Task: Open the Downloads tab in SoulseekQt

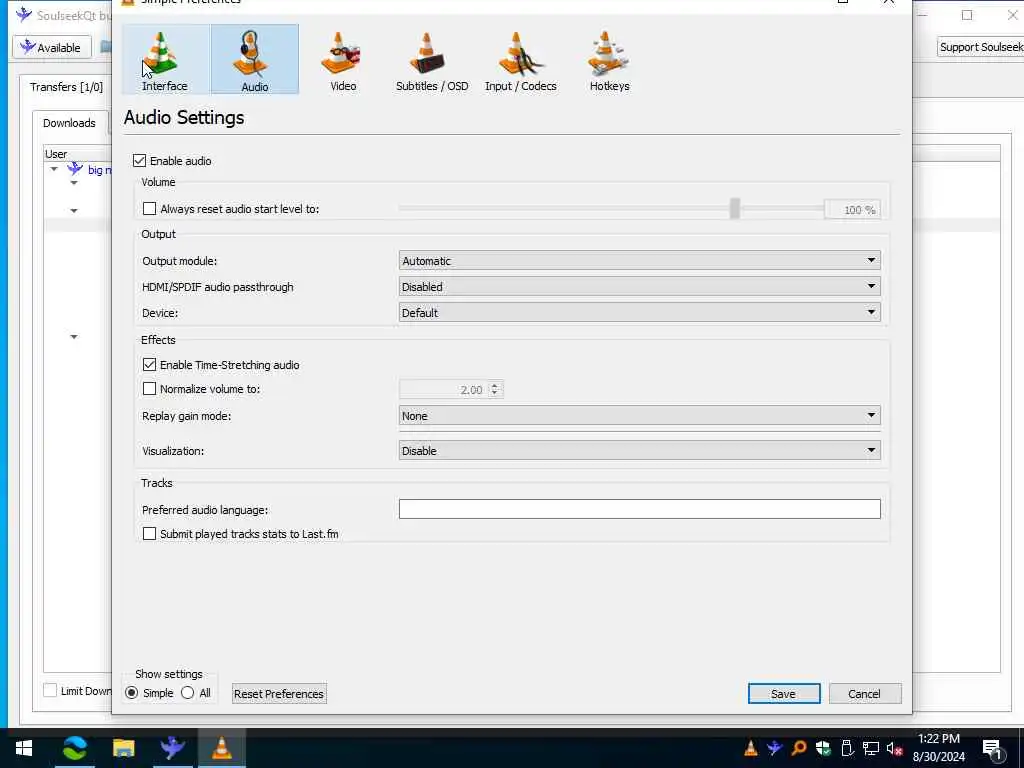Action: 69,123
